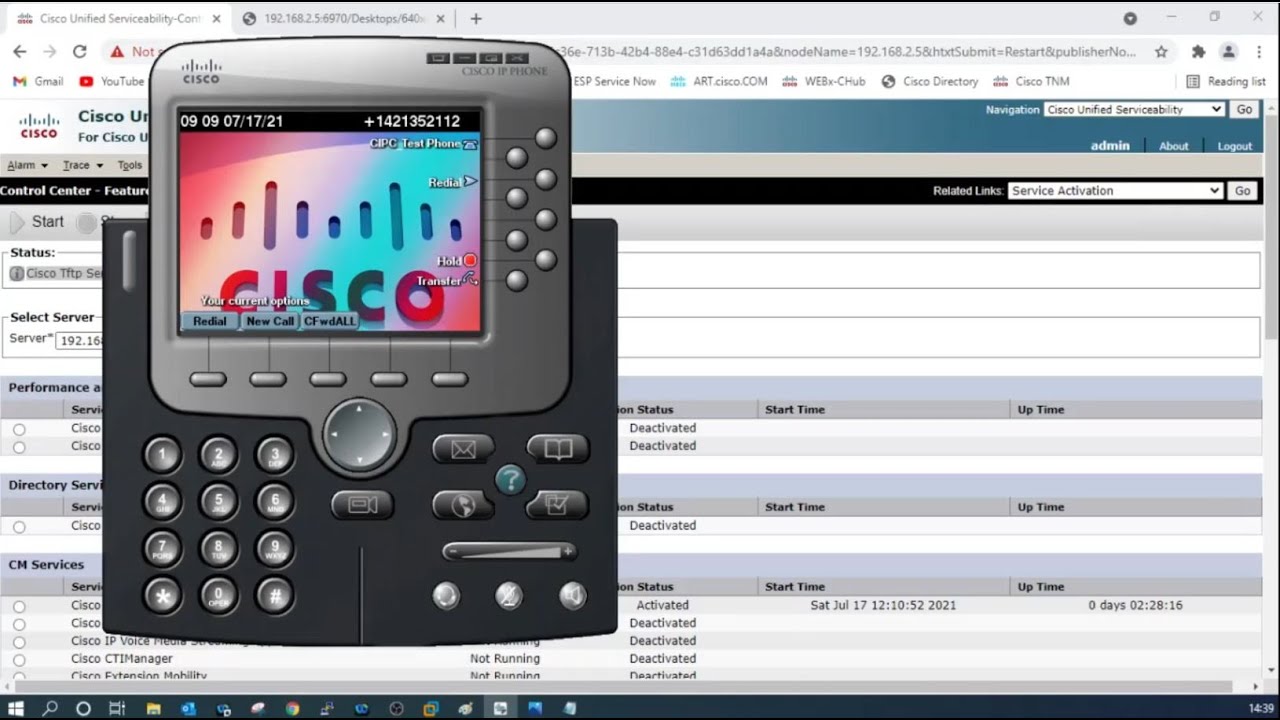Open a new browser tab
The height and width of the screenshot is (720, 1280).
[476, 19]
